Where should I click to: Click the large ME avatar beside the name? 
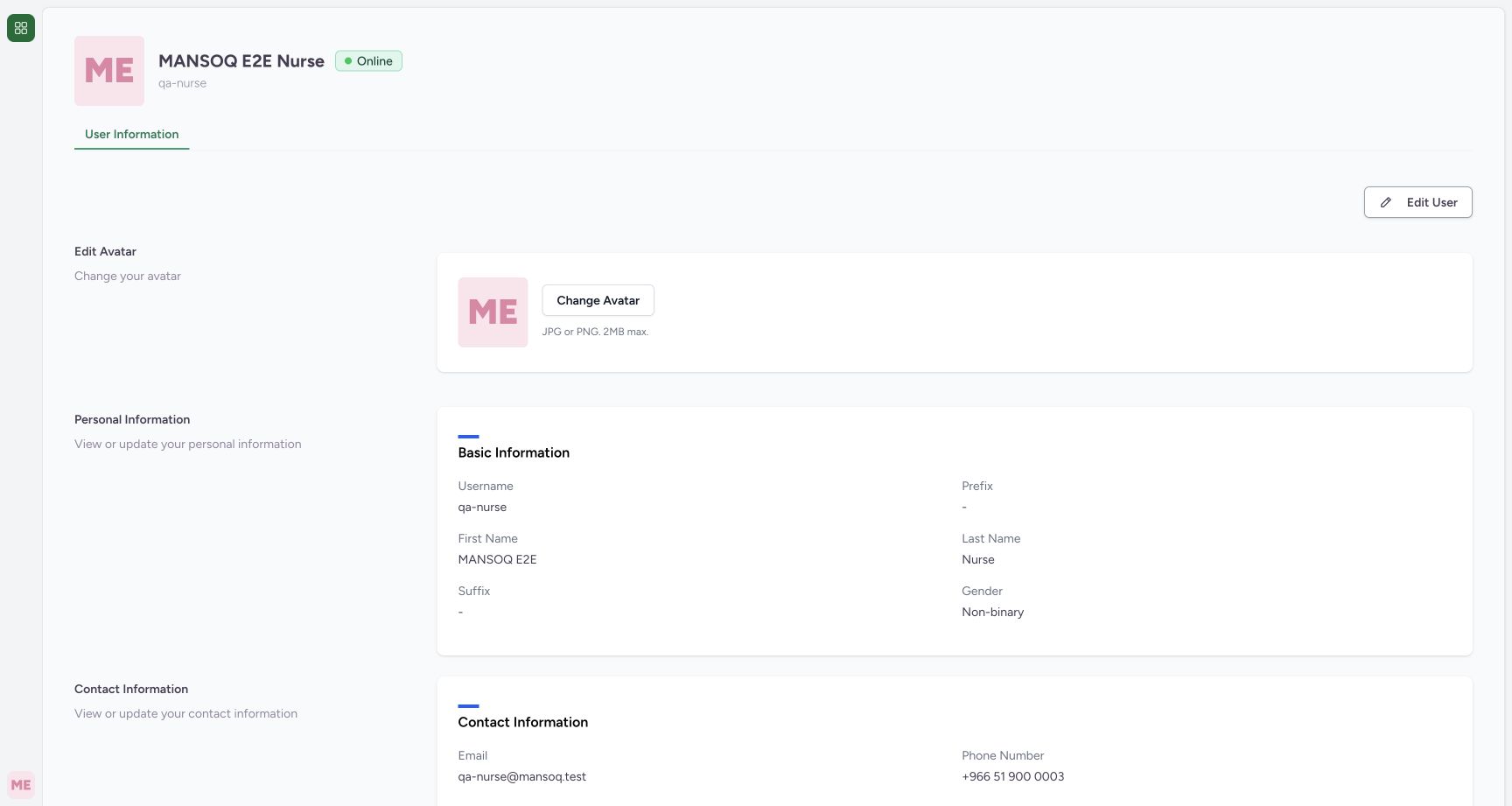[x=109, y=71]
